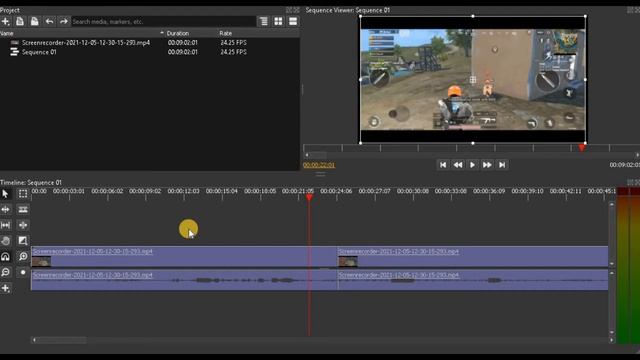Click 00:00:12:03 on the timeline ruler
The width and height of the screenshot is (640, 360).
pos(183,191)
